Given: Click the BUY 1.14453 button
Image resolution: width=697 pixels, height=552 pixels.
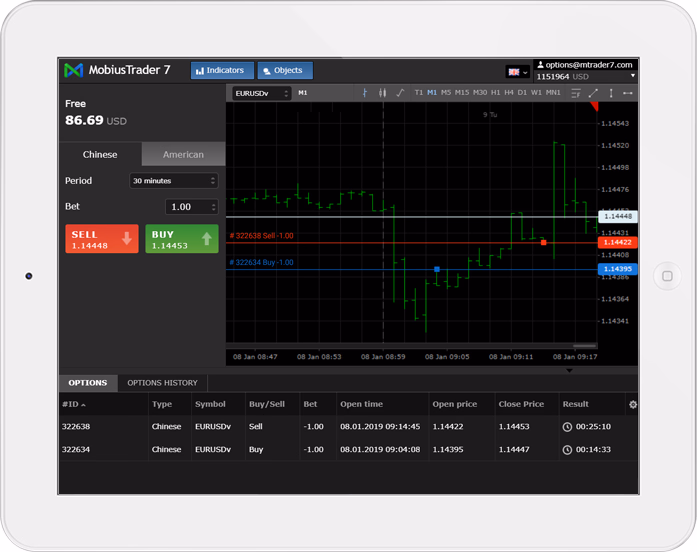Looking at the screenshot, I should (x=182, y=239).
